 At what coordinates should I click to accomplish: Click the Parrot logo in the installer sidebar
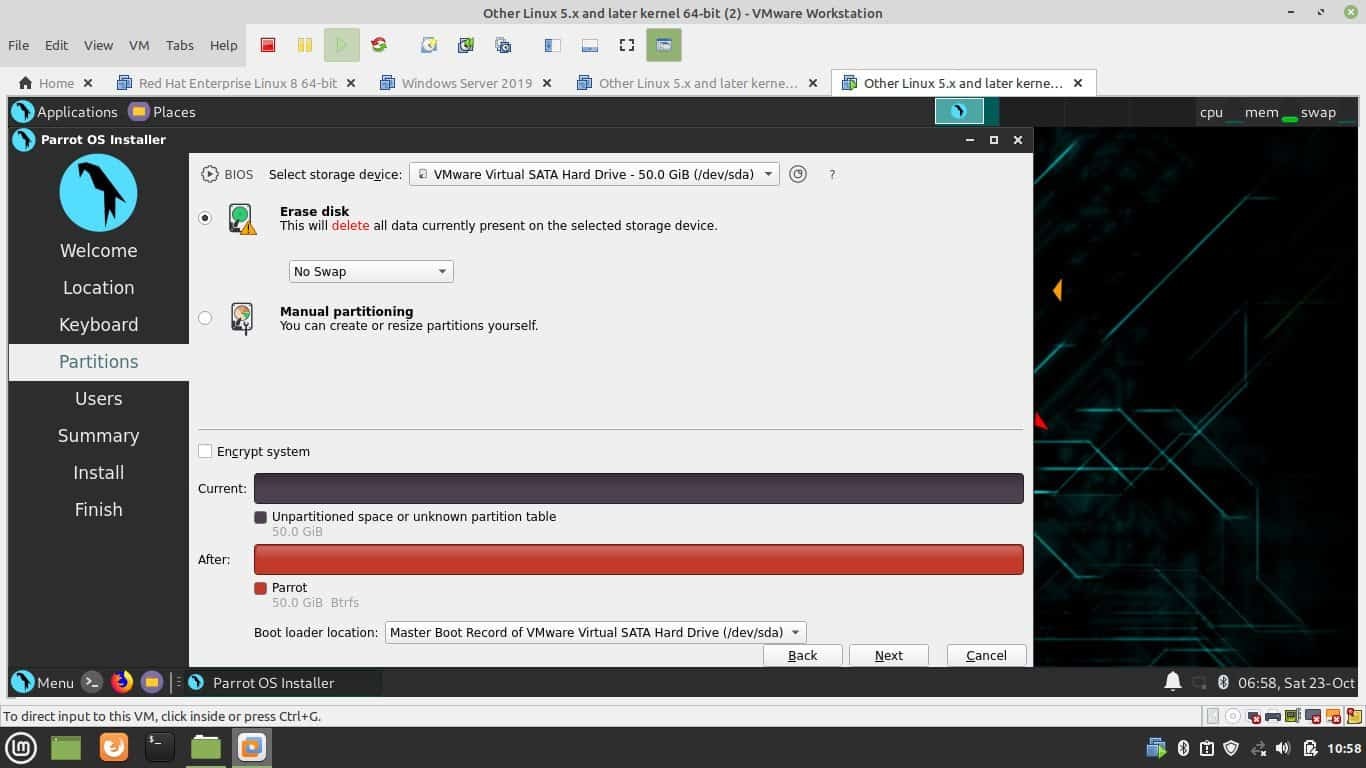tap(98, 193)
